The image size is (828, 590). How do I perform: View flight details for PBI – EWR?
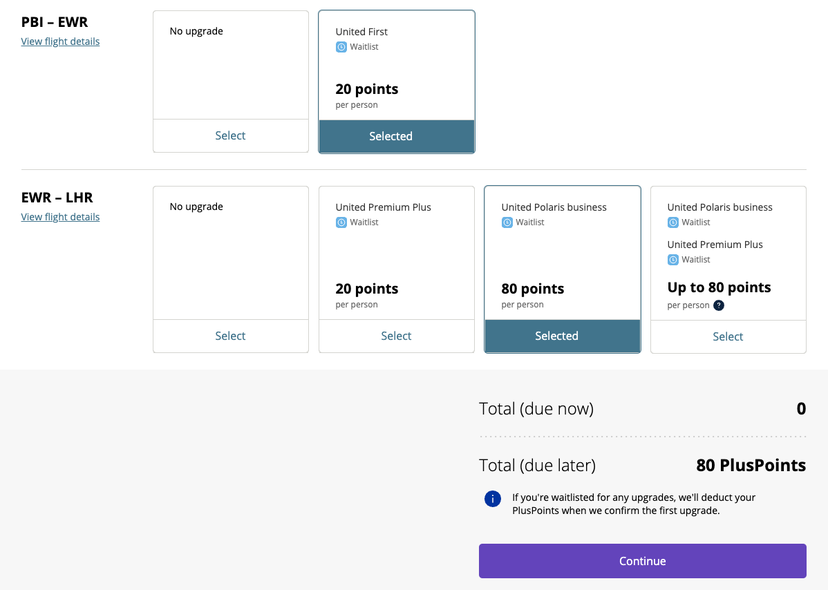click(60, 42)
